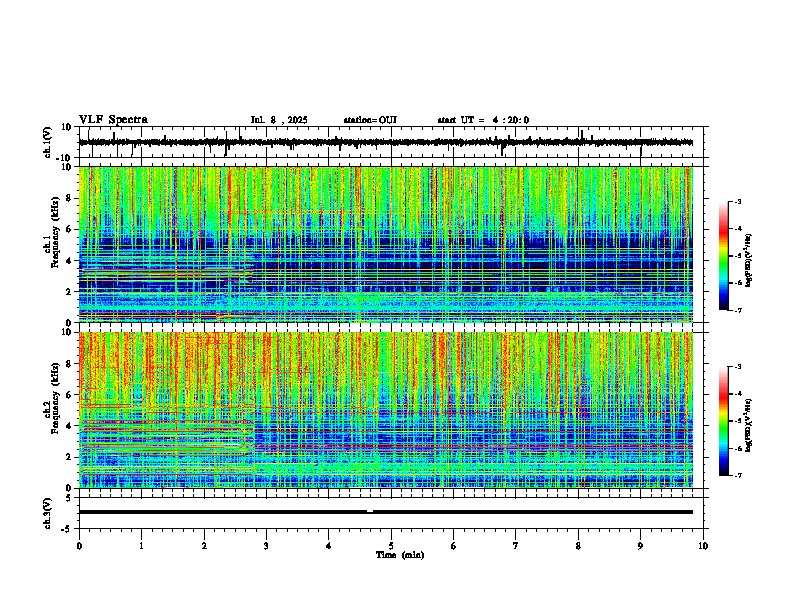Click time axis tick label "5"

tap(391, 546)
